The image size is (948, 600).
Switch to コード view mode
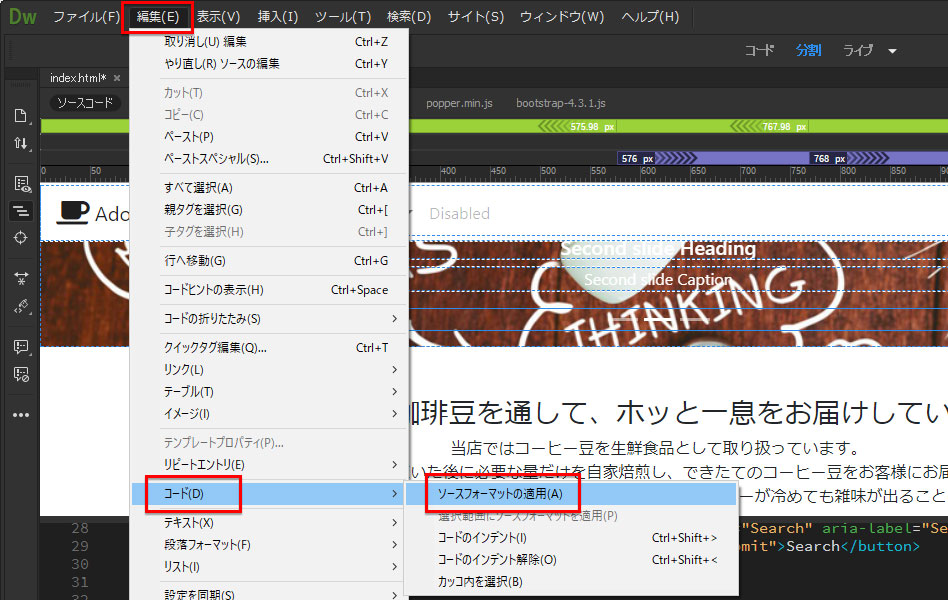[x=759, y=50]
